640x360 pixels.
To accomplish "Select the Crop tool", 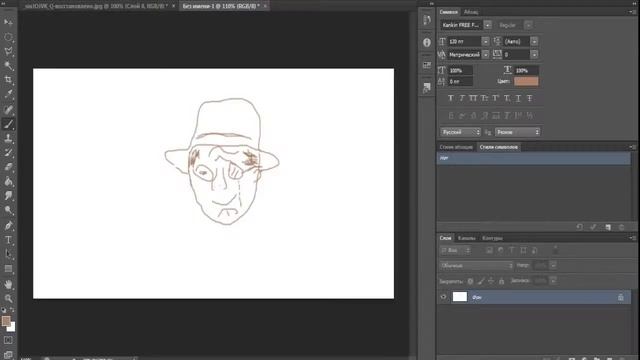I will click(8, 80).
